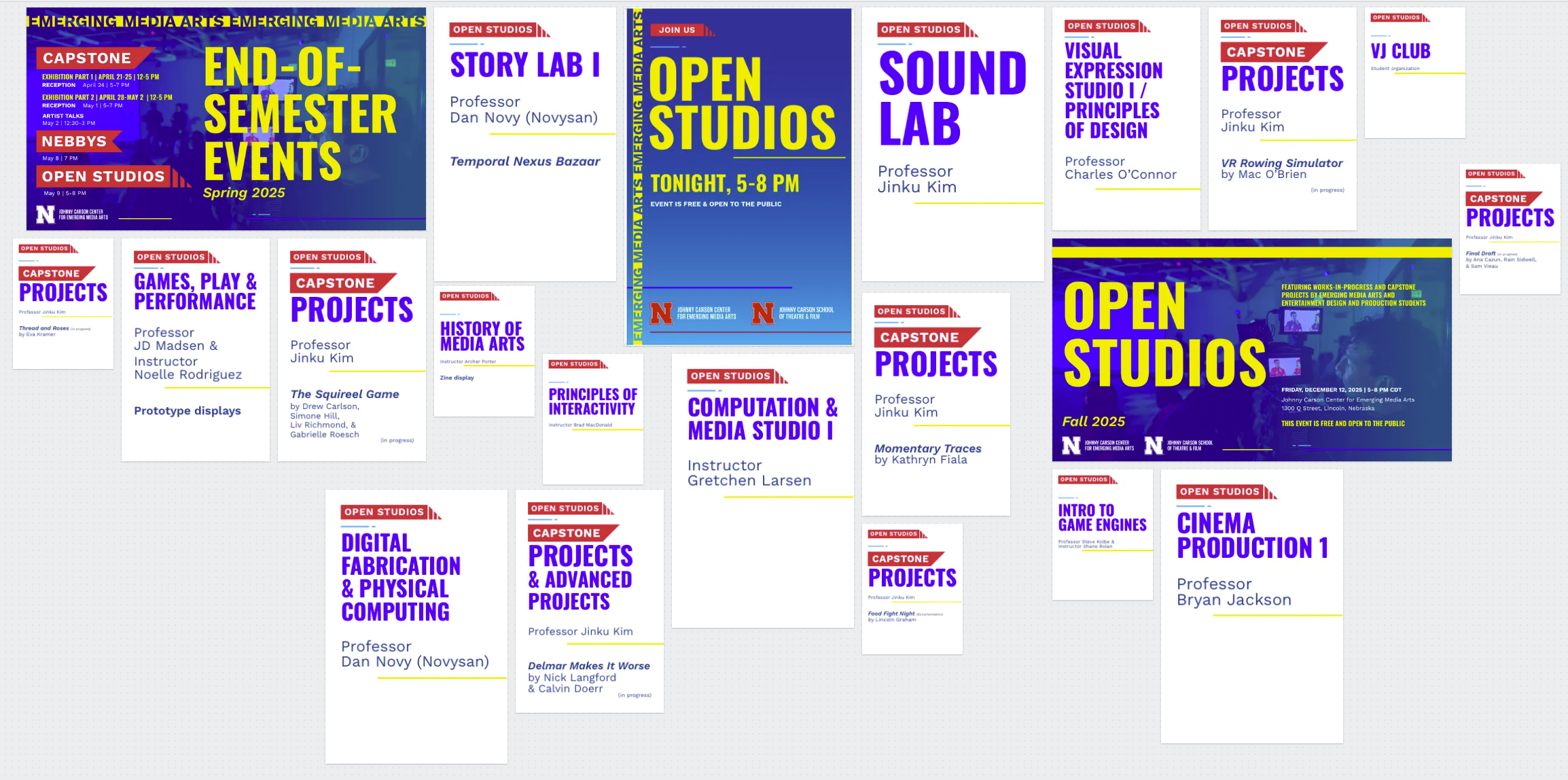Select the Open Studios Tonight 5-8 PM poster
Image resolution: width=1568 pixels, height=780 pixels.
pyautogui.click(x=739, y=177)
